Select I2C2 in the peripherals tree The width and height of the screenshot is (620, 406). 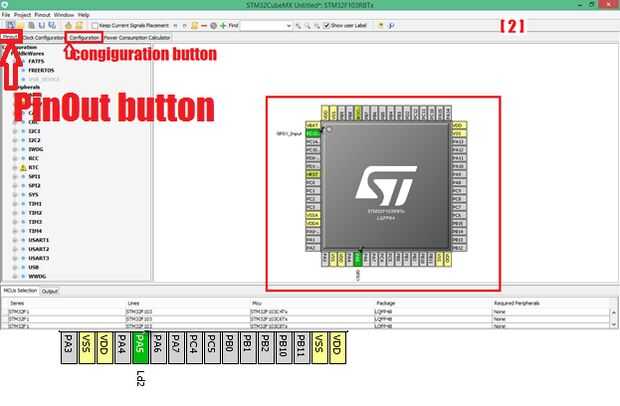34,140
